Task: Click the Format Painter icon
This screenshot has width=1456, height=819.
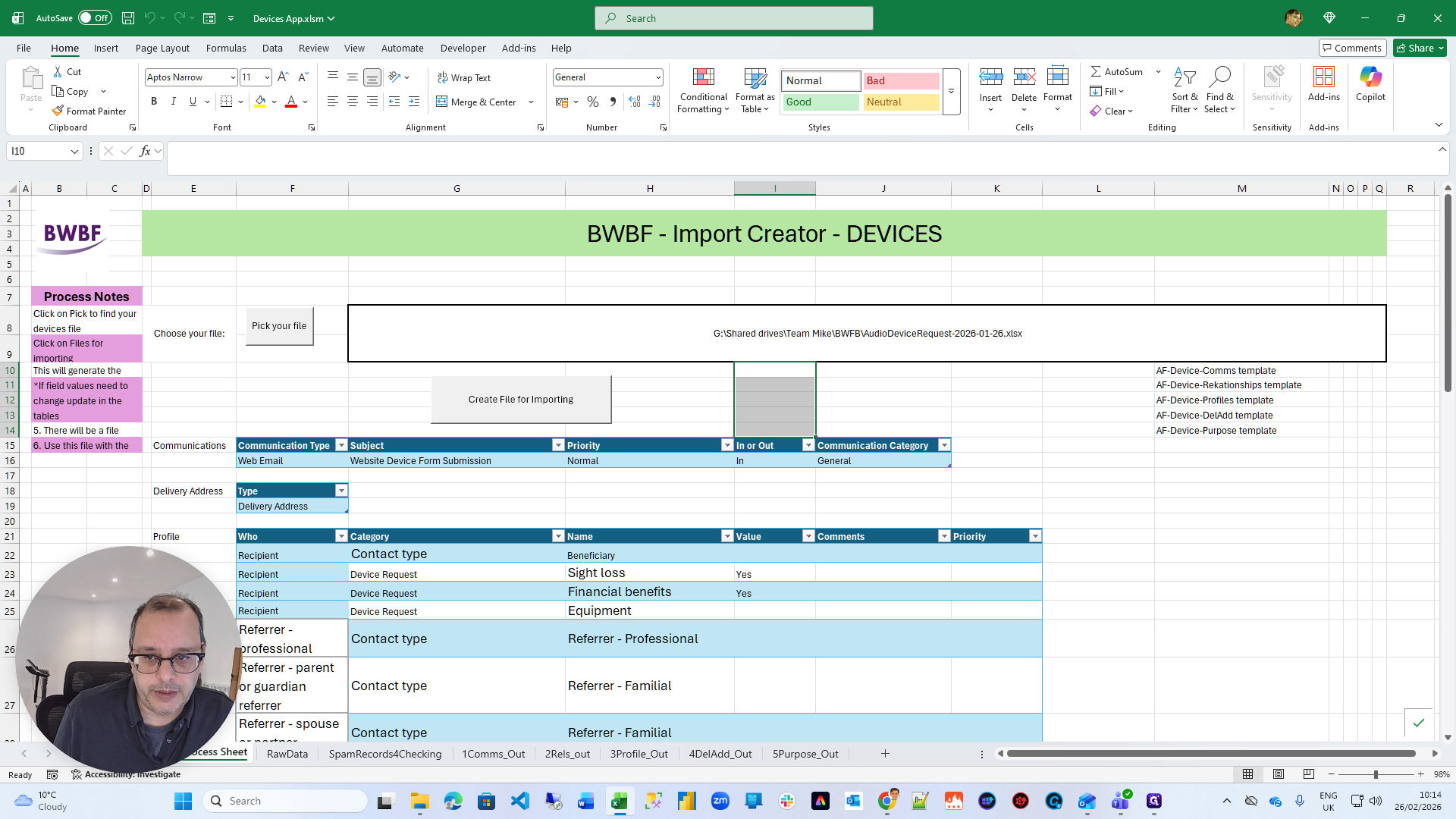Action: coord(58,111)
